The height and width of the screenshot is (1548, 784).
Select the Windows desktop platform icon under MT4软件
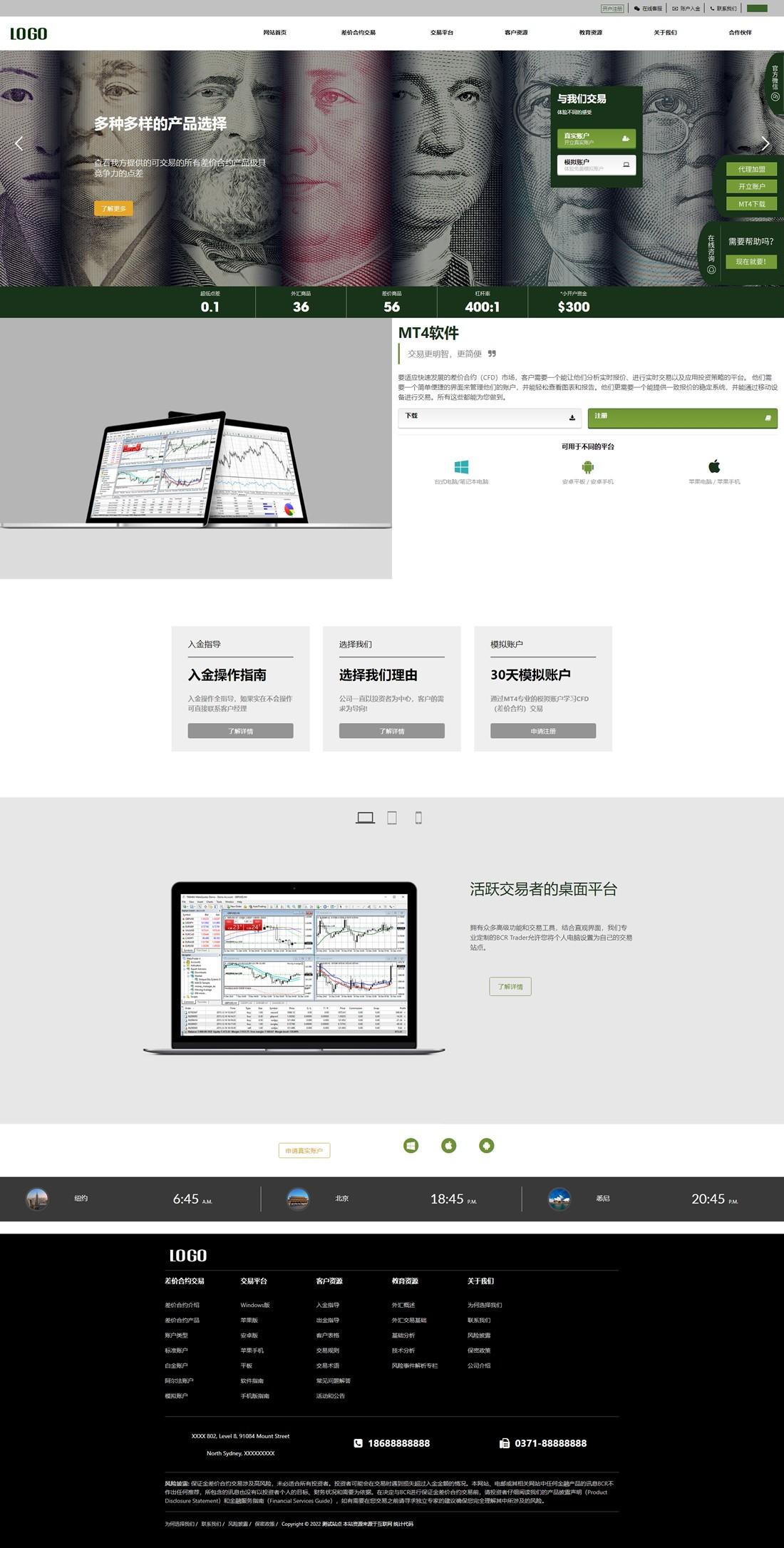pos(461,467)
